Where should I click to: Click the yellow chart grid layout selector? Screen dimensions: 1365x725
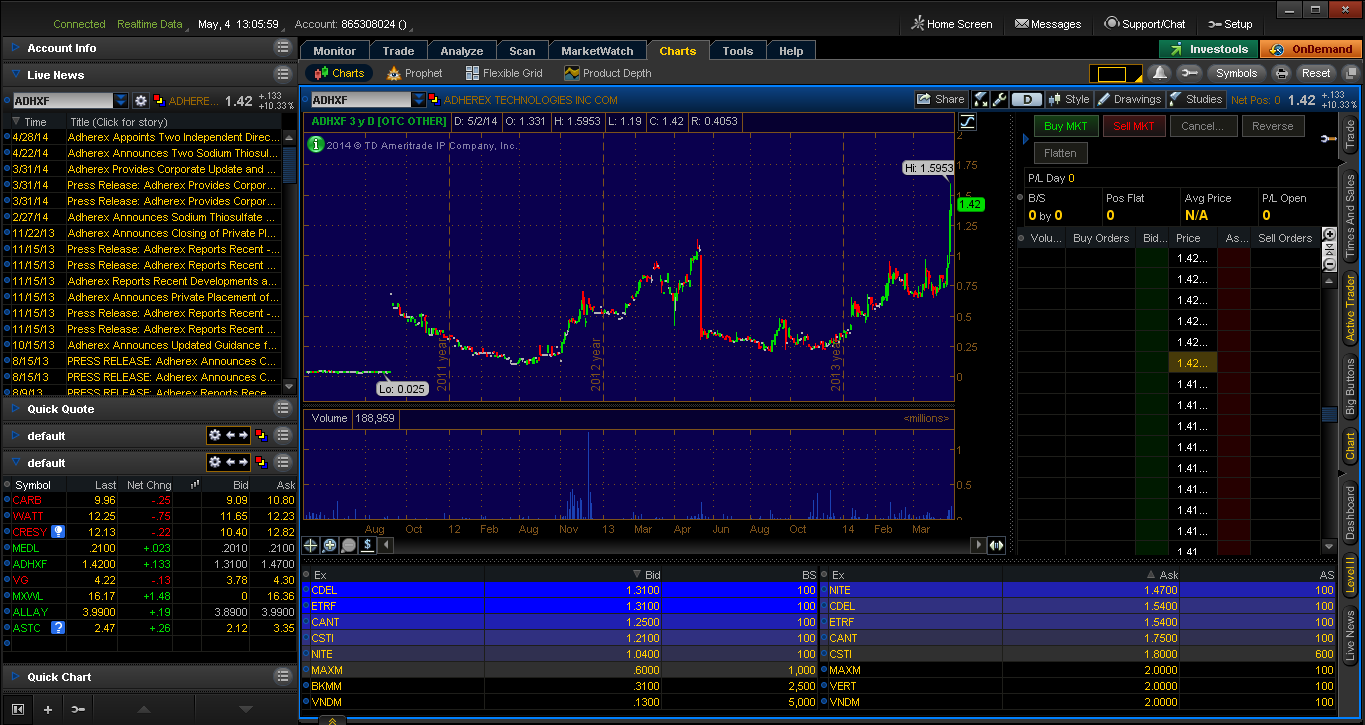tap(1113, 74)
